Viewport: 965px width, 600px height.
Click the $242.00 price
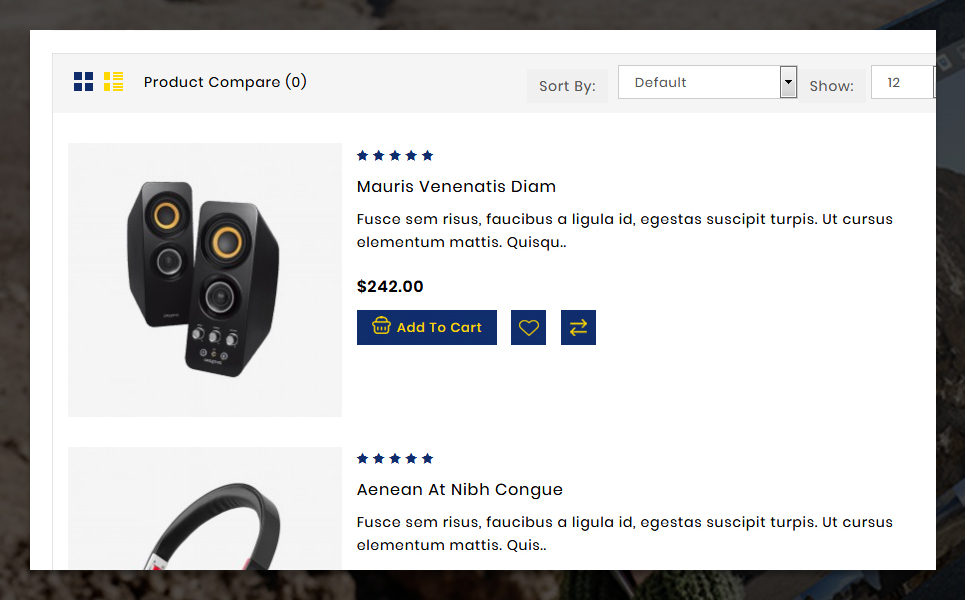[x=390, y=286]
